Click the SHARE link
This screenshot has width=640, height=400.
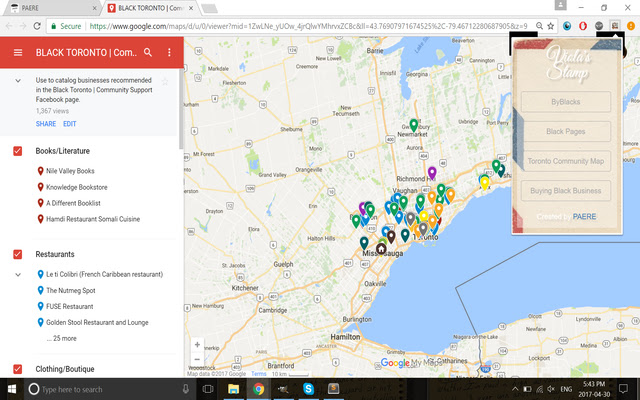(46, 123)
